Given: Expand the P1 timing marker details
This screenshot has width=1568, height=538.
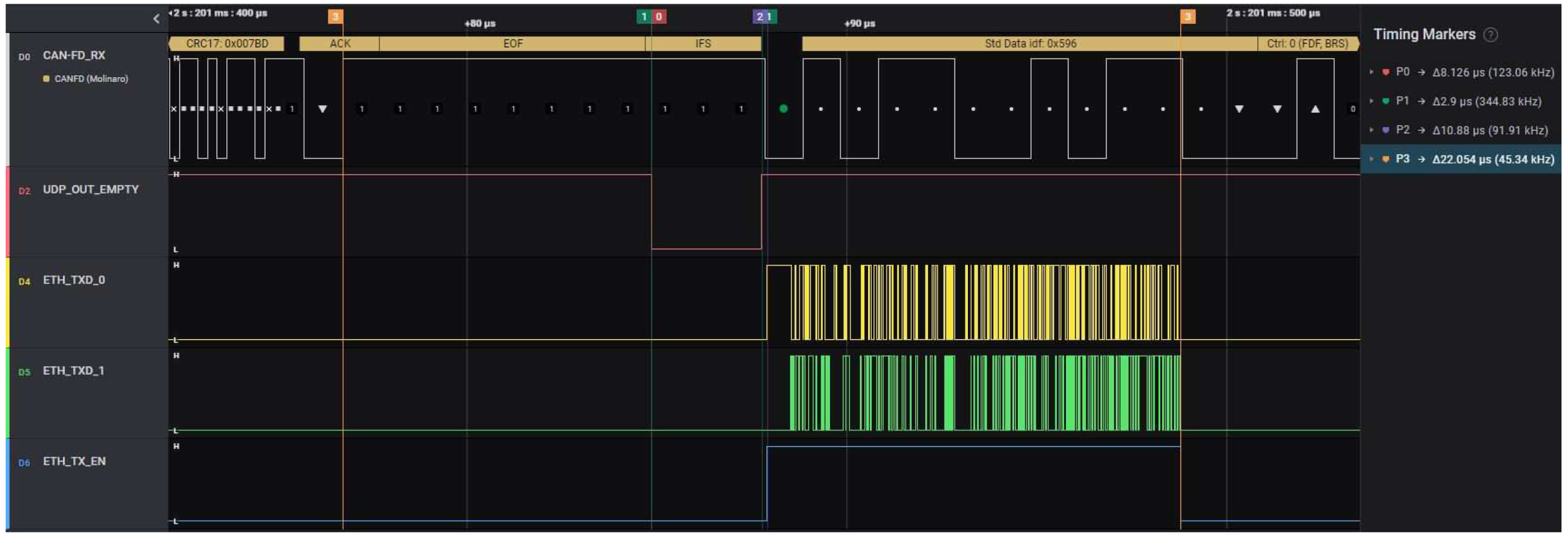Looking at the screenshot, I should pos(1371,101).
